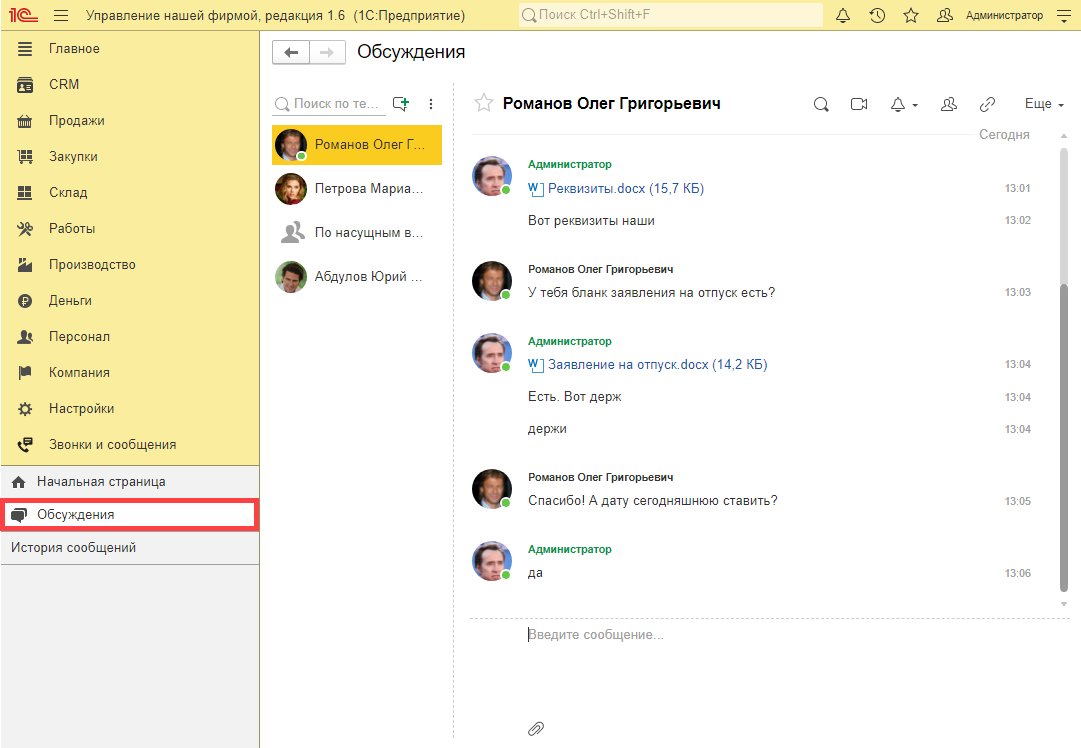This screenshot has height=748, width=1081.
Task: Open the Продажи section
Action: pos(76,121)
